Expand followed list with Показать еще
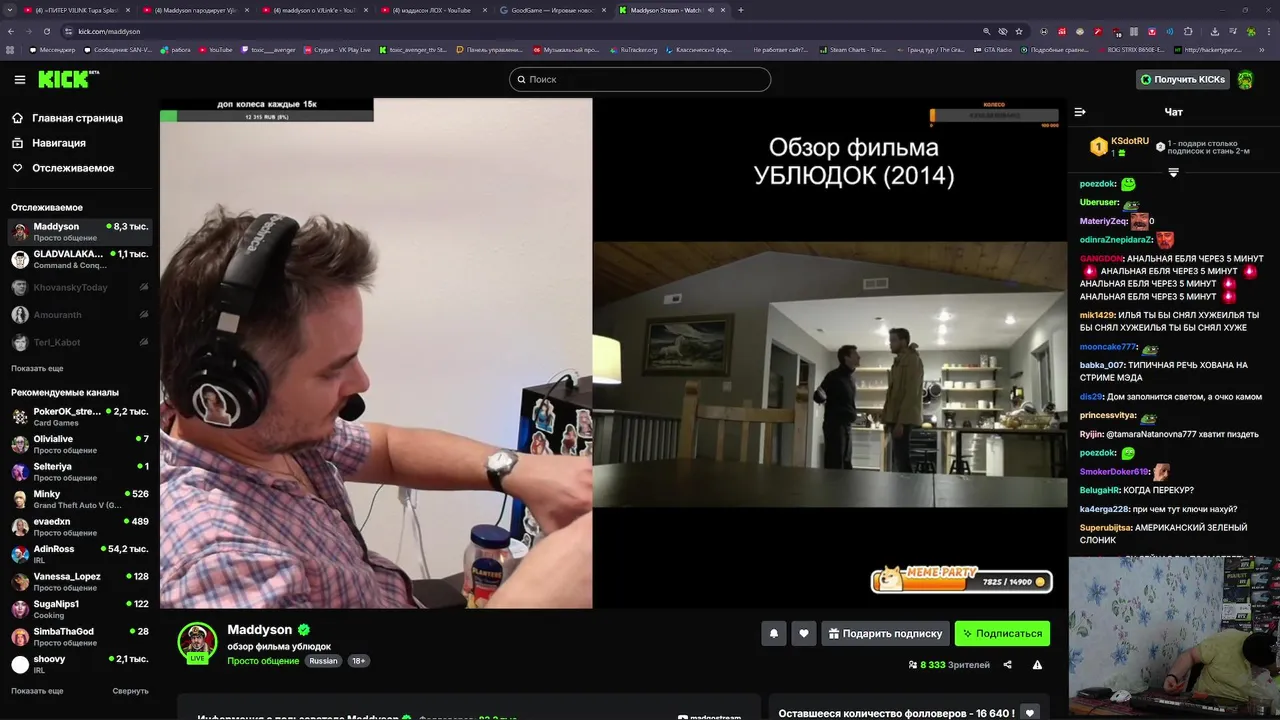Image resolution: width=1280 pixels, height=720 pixels. 37,368
